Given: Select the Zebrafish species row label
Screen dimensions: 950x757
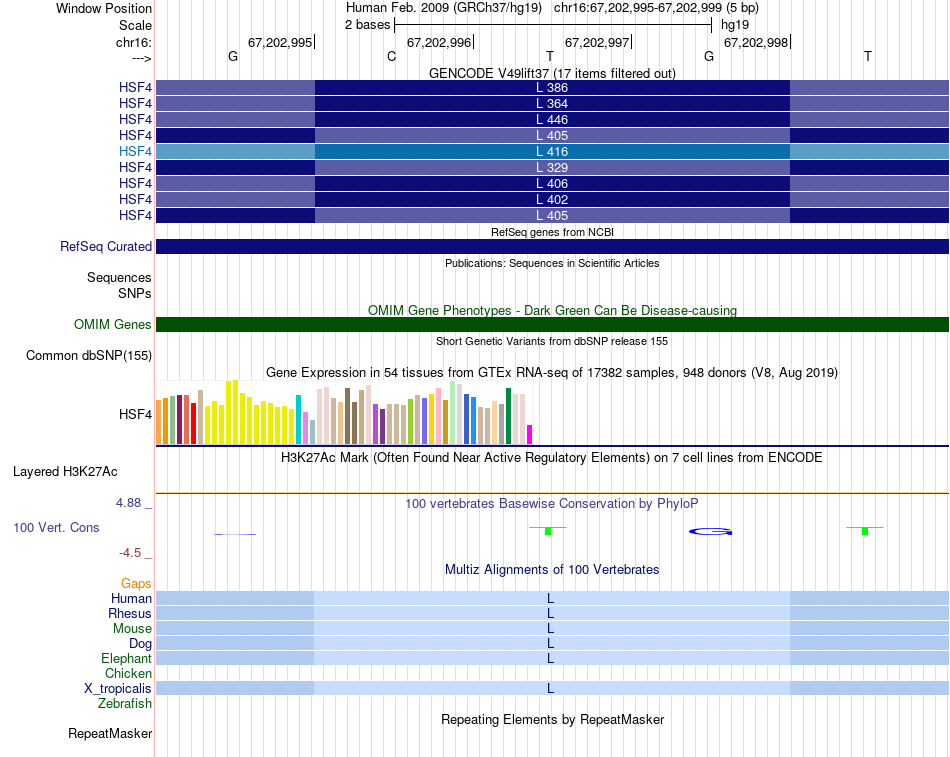Looking at the screenshot, I should click(125, 704).
